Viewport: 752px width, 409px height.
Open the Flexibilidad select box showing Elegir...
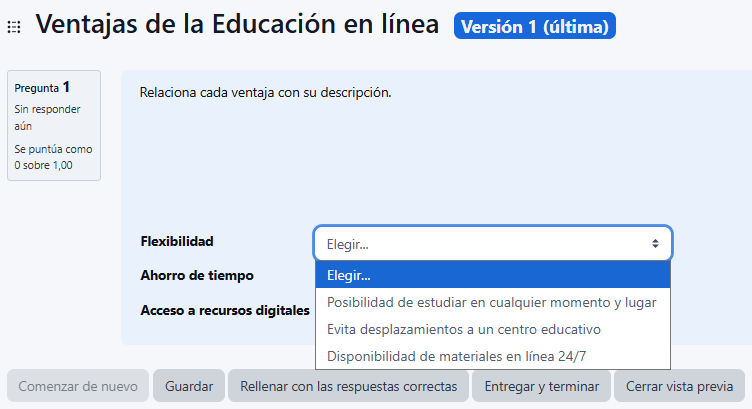492,243
